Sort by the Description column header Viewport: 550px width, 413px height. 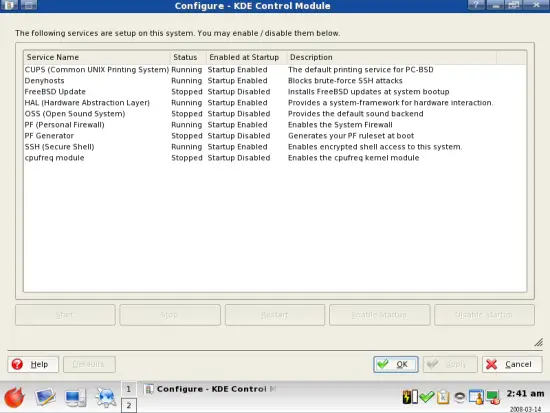(391, 57)
